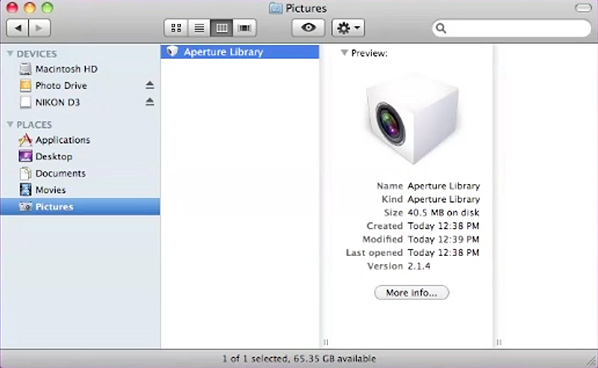Click the status bar selection text
The width and height of the screenshot is (598, 368).
pyautogui.click(x=299, y=358)
